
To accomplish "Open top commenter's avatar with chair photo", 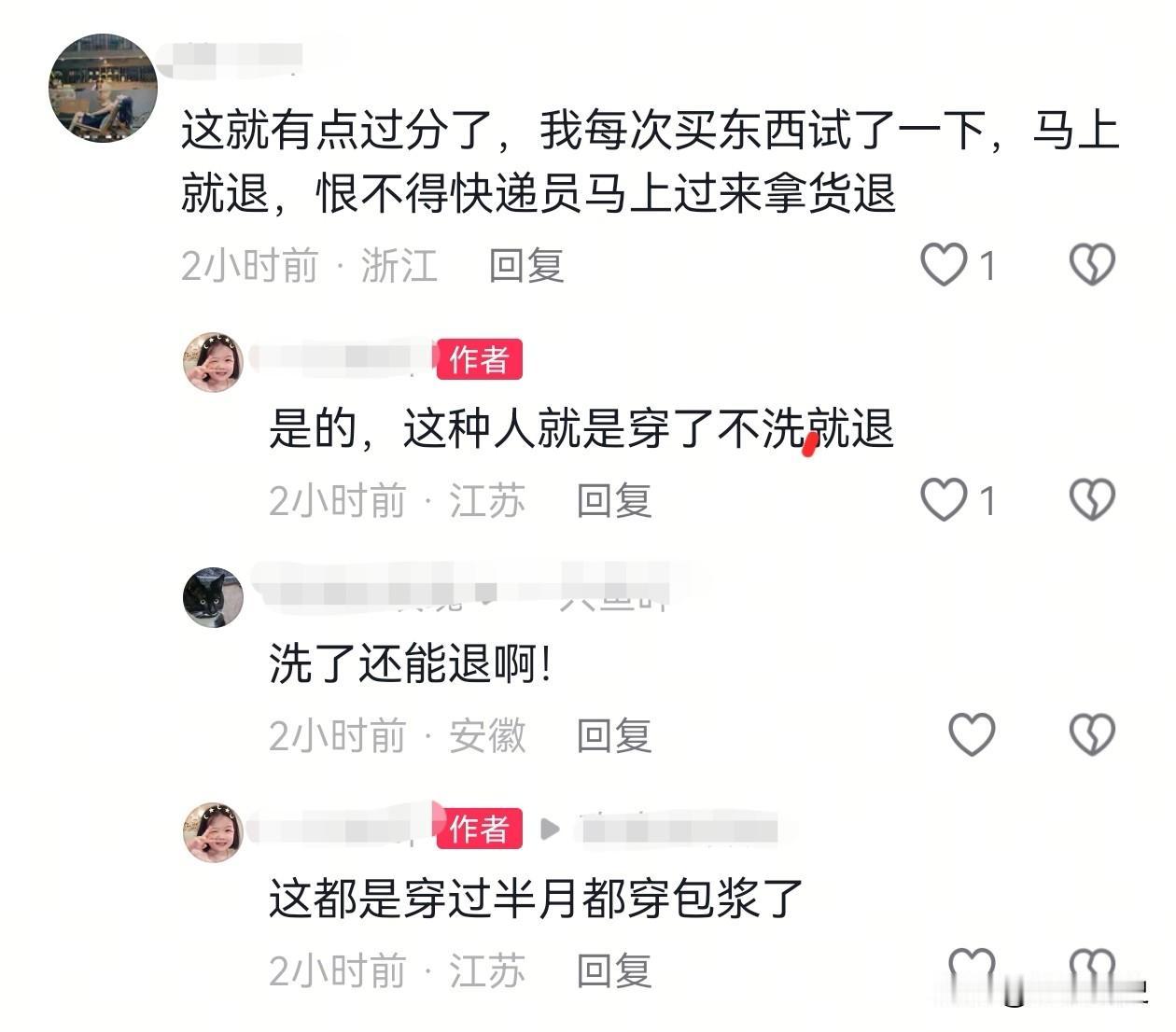I will coord(103,88).
